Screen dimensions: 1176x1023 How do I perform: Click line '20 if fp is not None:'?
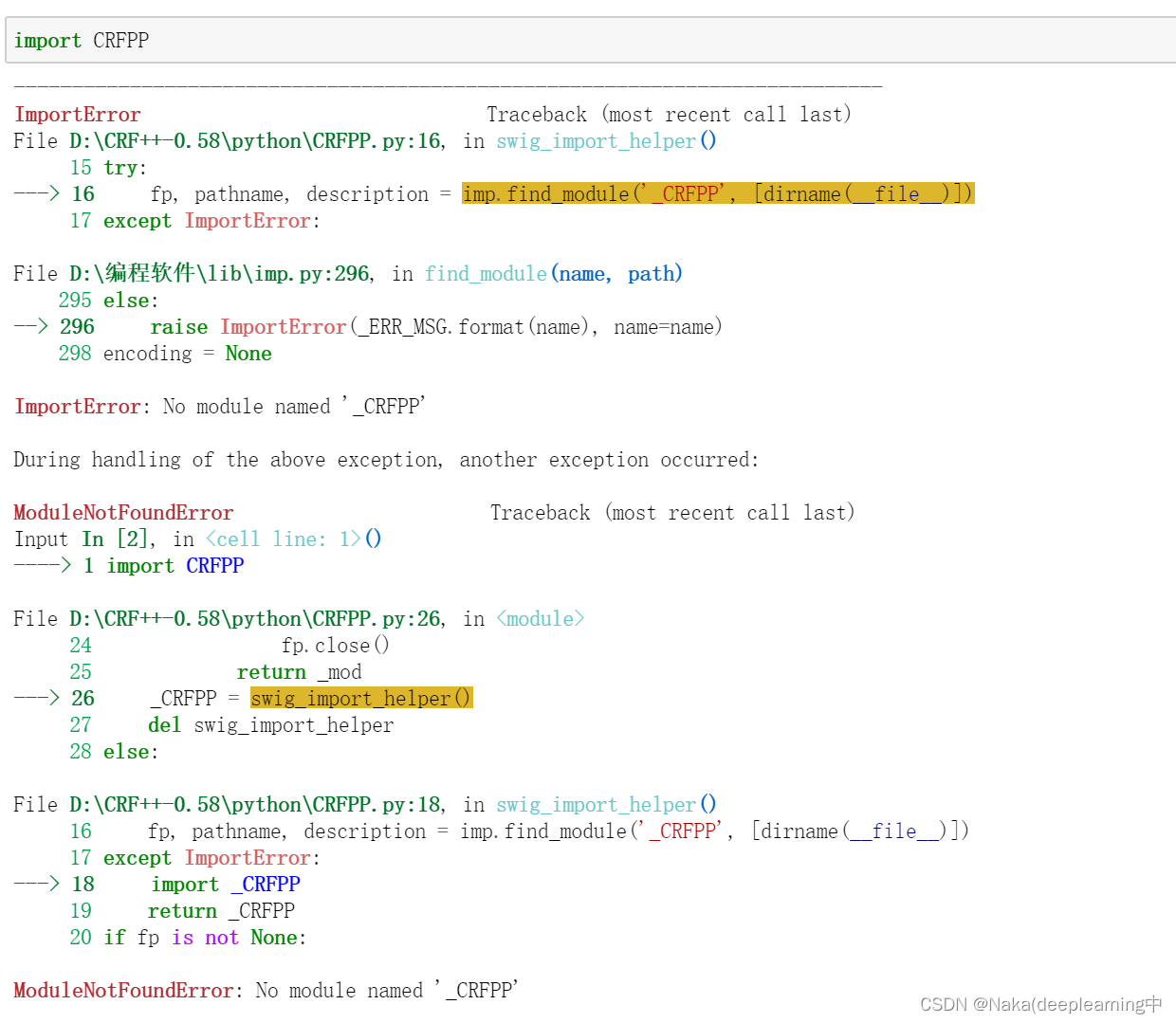(x=188, y=938)
